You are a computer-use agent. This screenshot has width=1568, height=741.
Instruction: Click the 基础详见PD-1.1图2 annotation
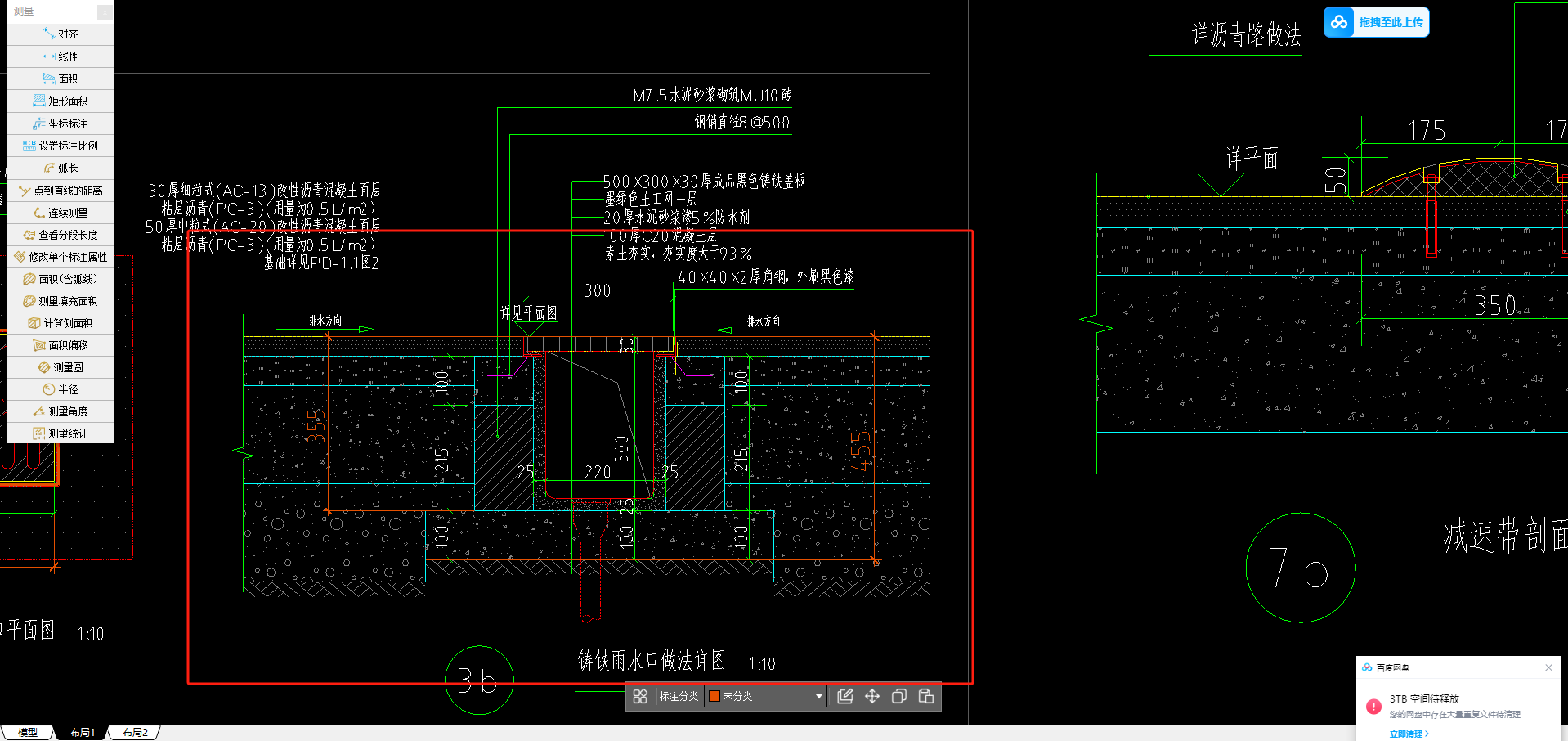coord(321,263)
